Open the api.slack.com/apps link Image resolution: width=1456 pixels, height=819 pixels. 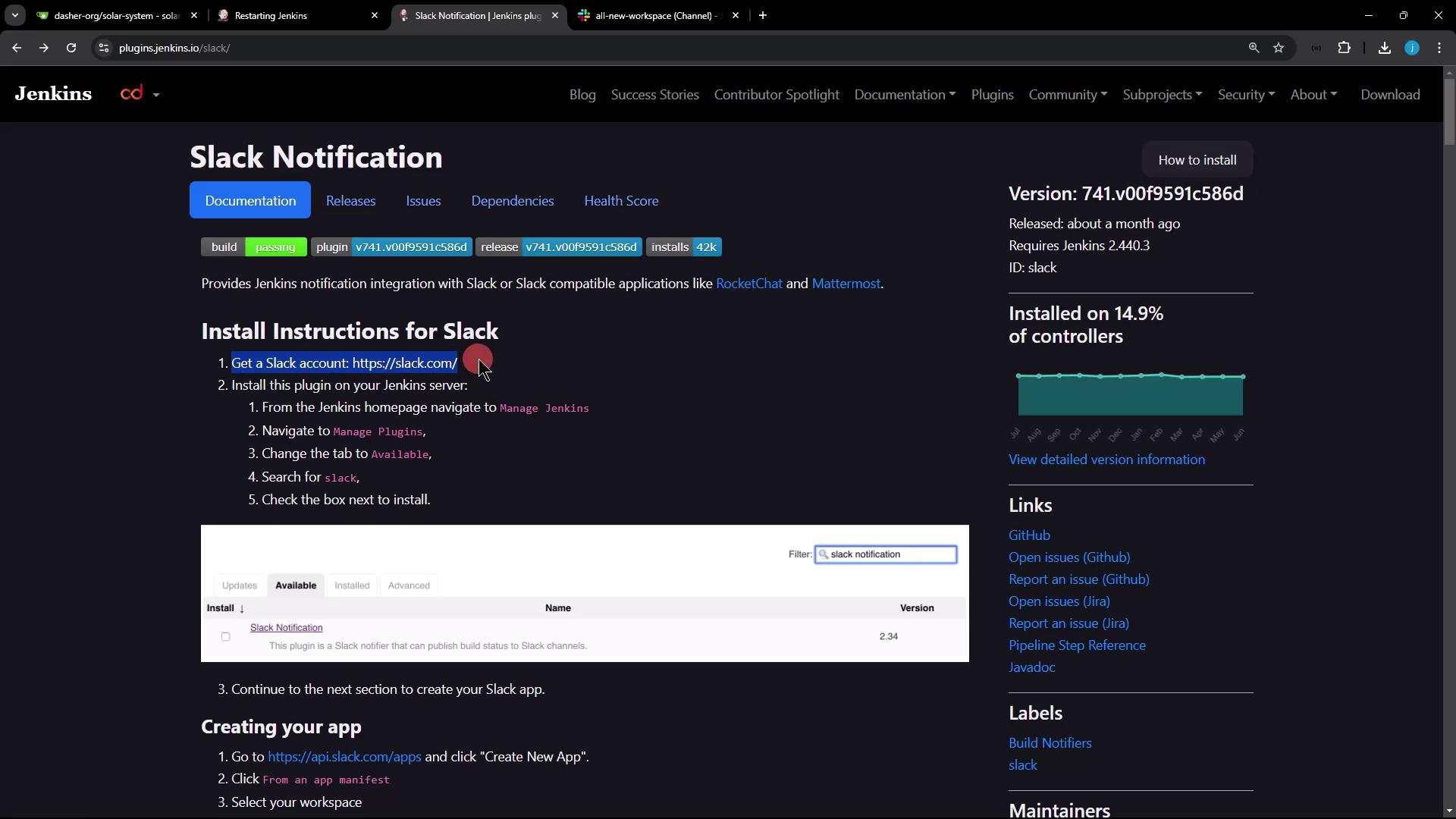(x=344, y=757)
